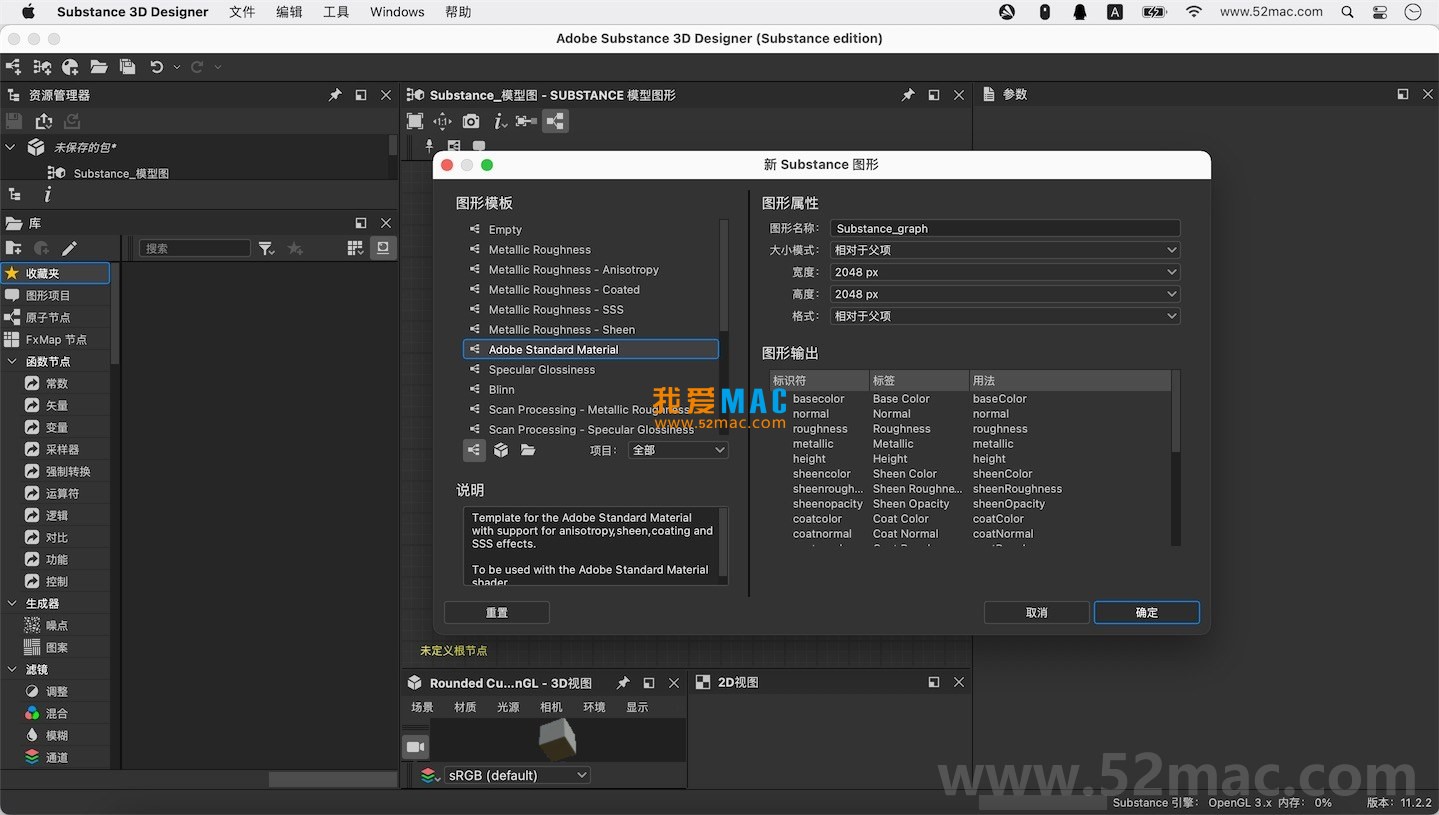The width and height of the screenshot is (1439, 815).
Task: Click the new Substance graph toolbar icon
Action: tap(13, 67)
